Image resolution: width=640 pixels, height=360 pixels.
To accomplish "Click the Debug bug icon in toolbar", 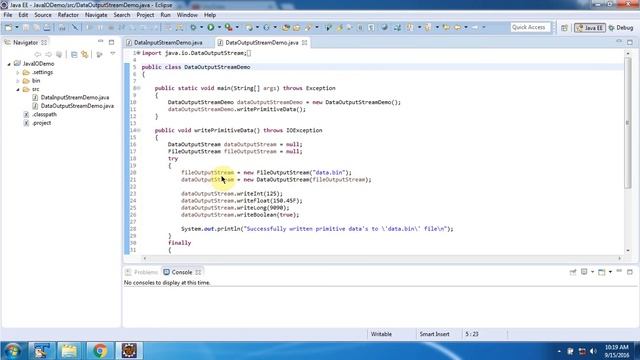I will coord(193,27).
